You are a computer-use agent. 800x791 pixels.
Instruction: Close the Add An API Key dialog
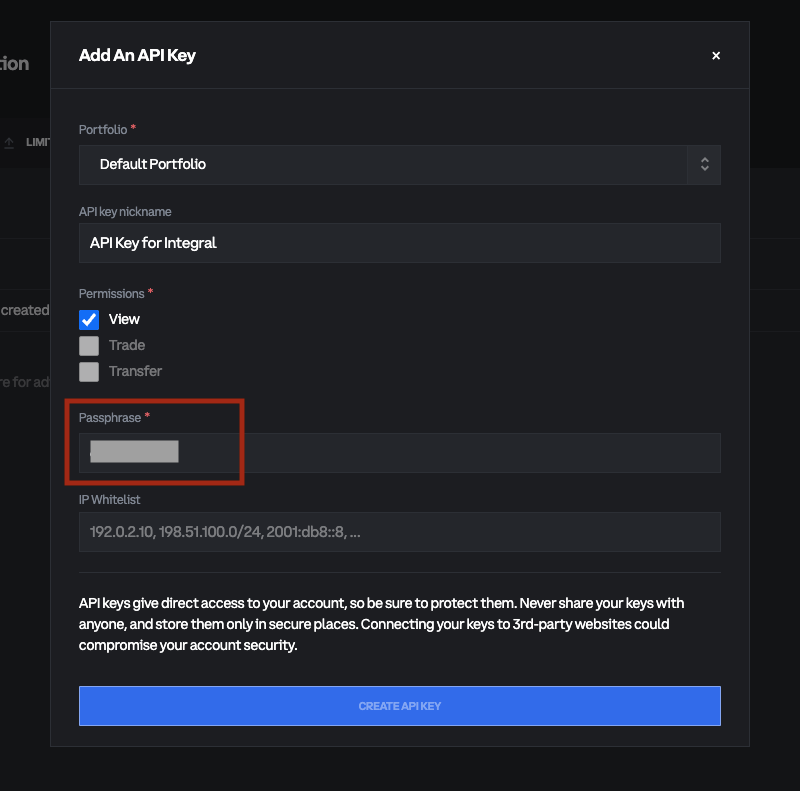point(716,56)
